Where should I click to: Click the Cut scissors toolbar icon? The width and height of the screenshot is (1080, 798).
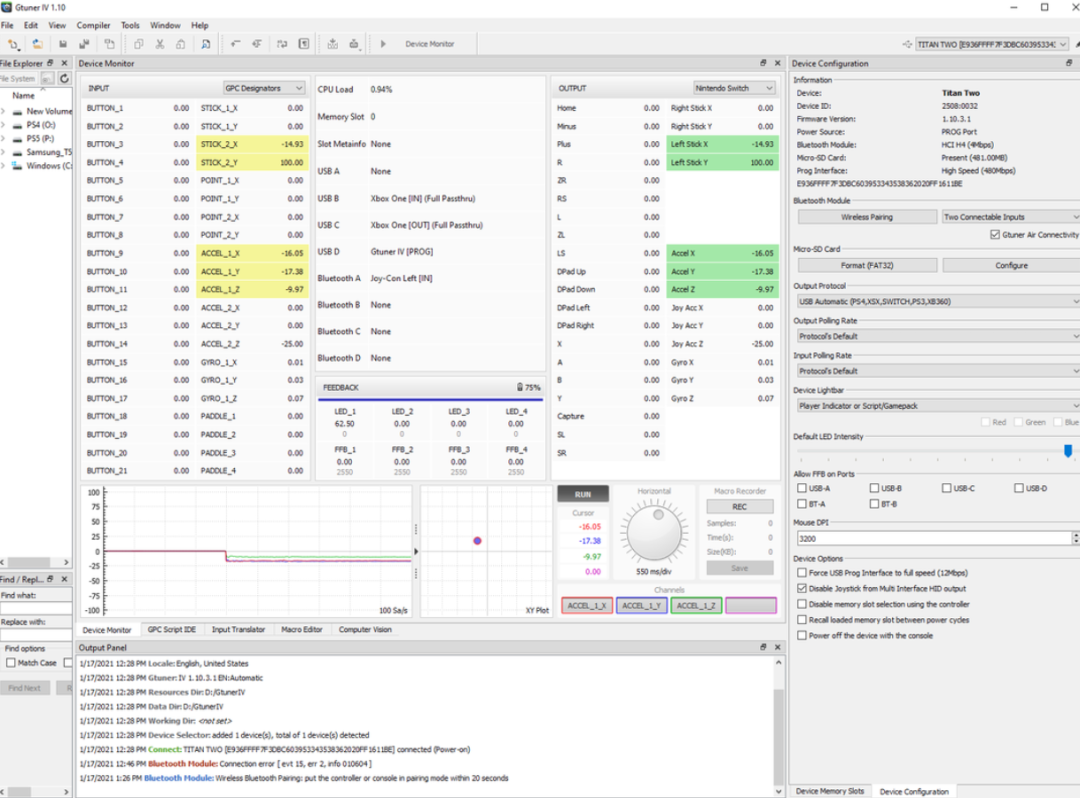click(x=159, y=44)
